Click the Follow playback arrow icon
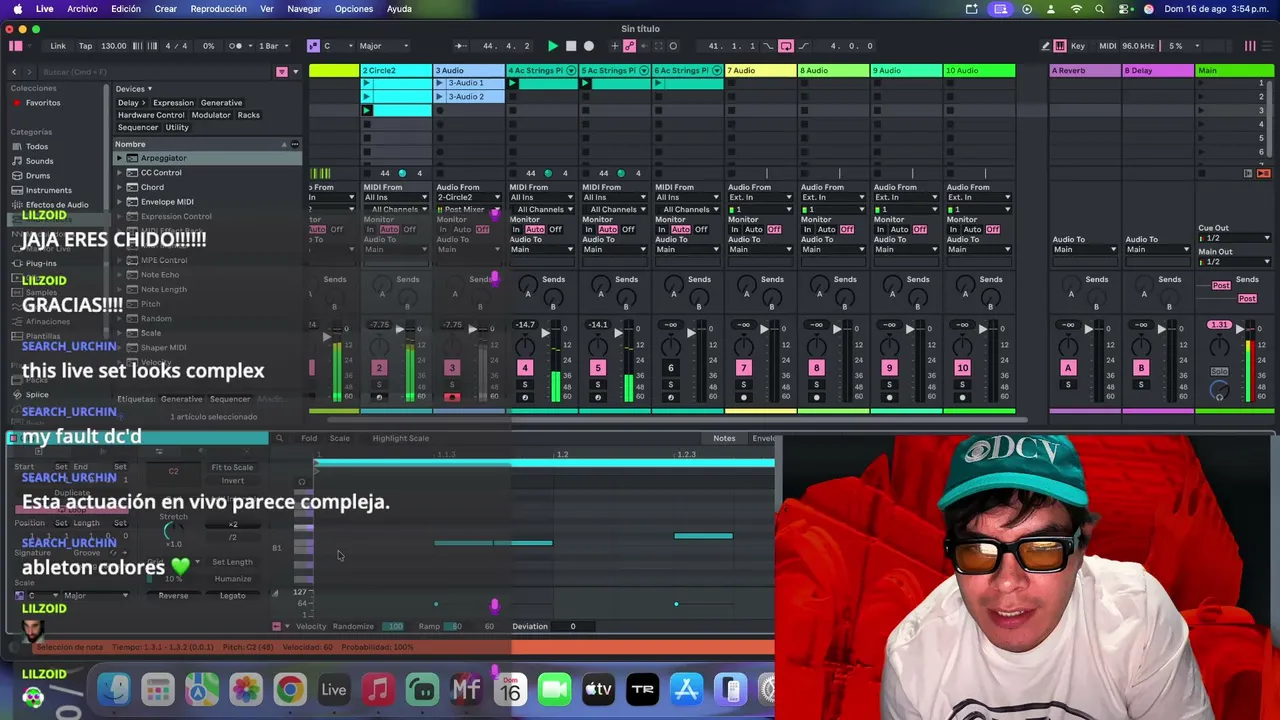 [x=460, y=46]
